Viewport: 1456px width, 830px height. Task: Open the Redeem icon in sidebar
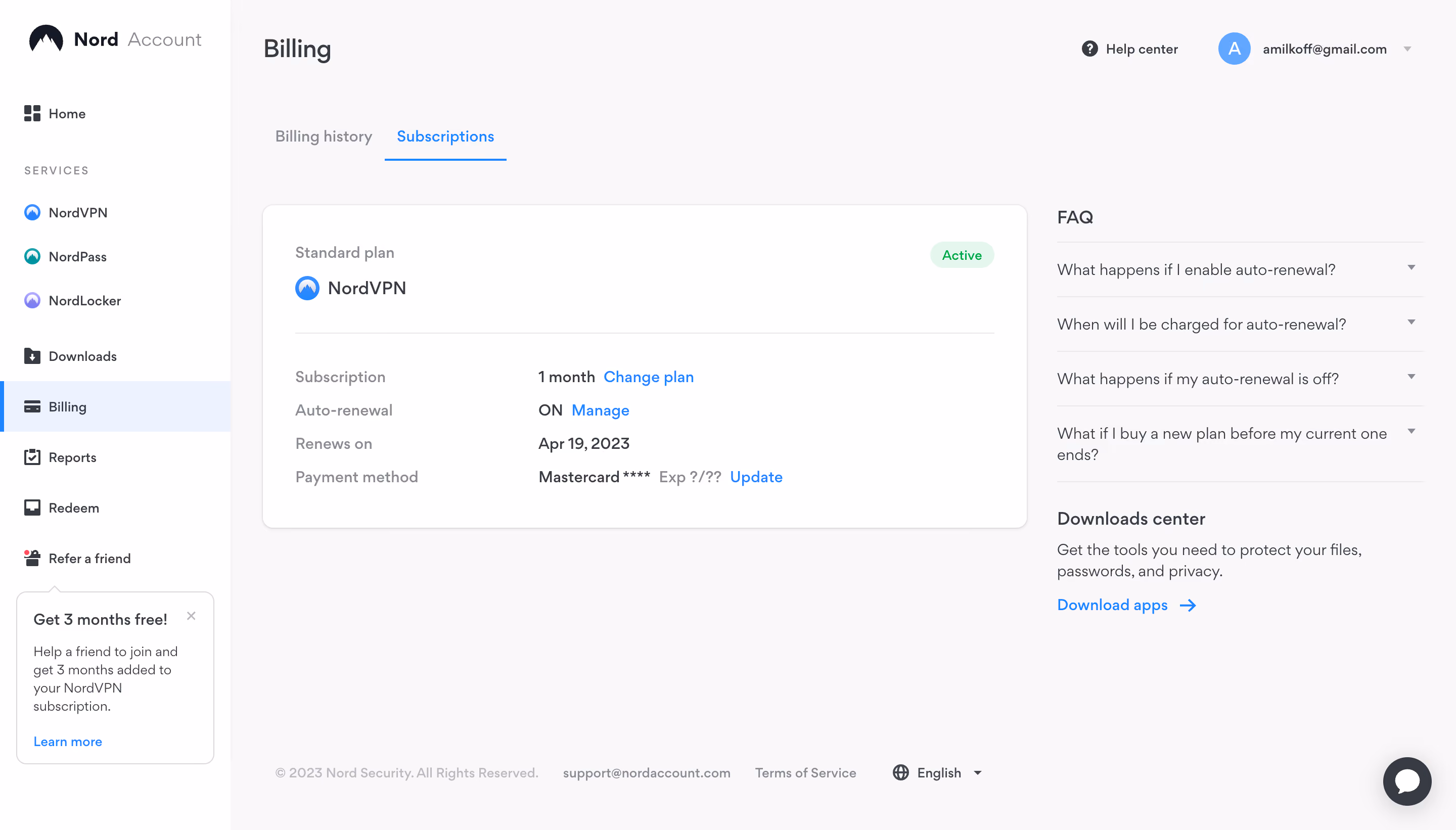coord(32,508)
